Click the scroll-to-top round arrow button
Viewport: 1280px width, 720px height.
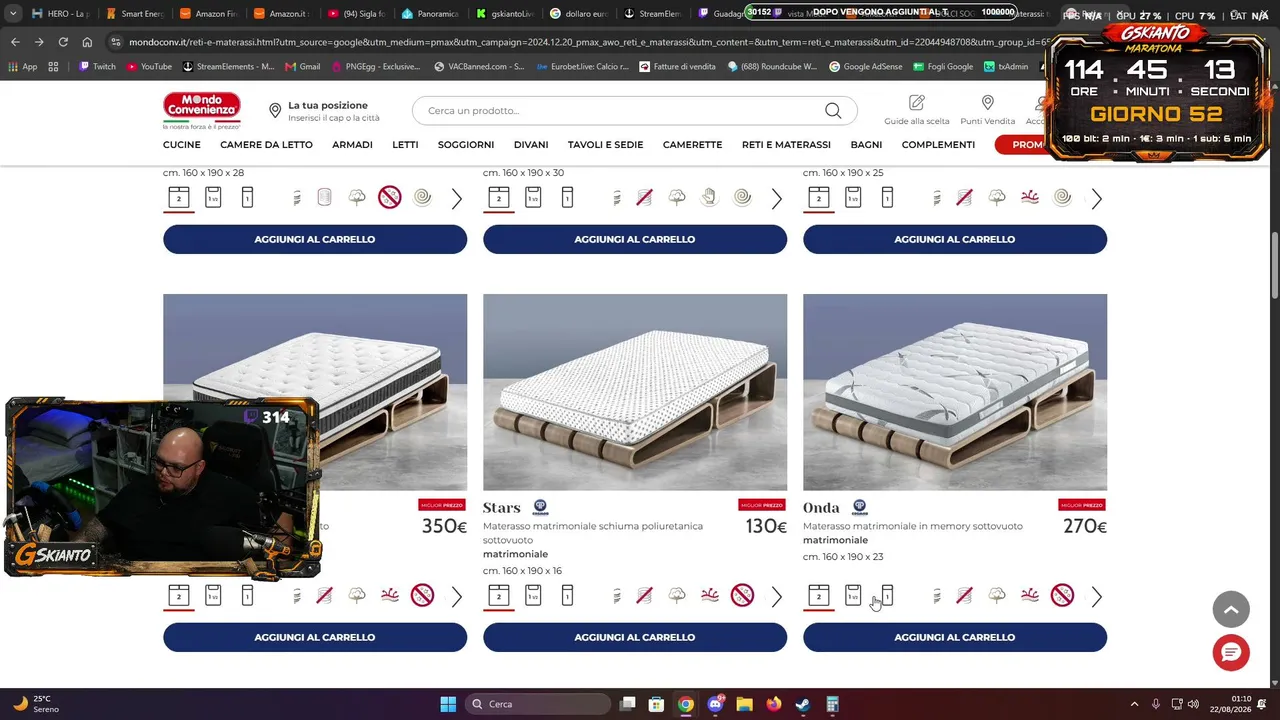pyautogui.click(x=1231, y=609)
